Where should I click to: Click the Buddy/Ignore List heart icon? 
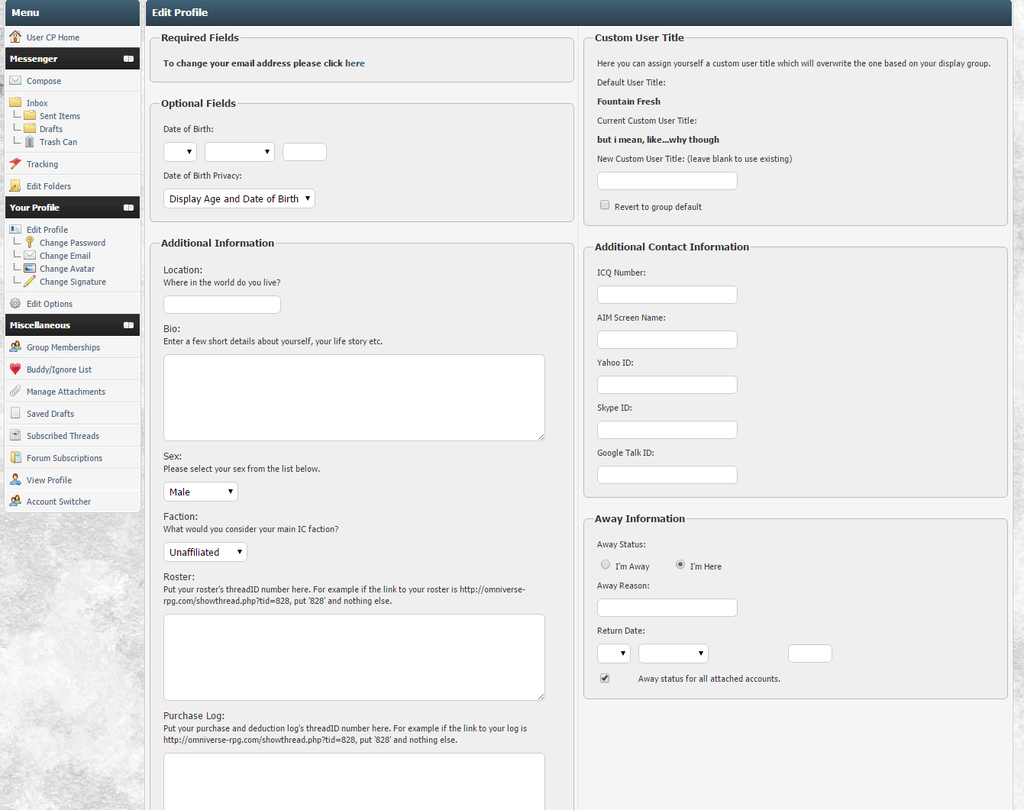coord(15,369)
